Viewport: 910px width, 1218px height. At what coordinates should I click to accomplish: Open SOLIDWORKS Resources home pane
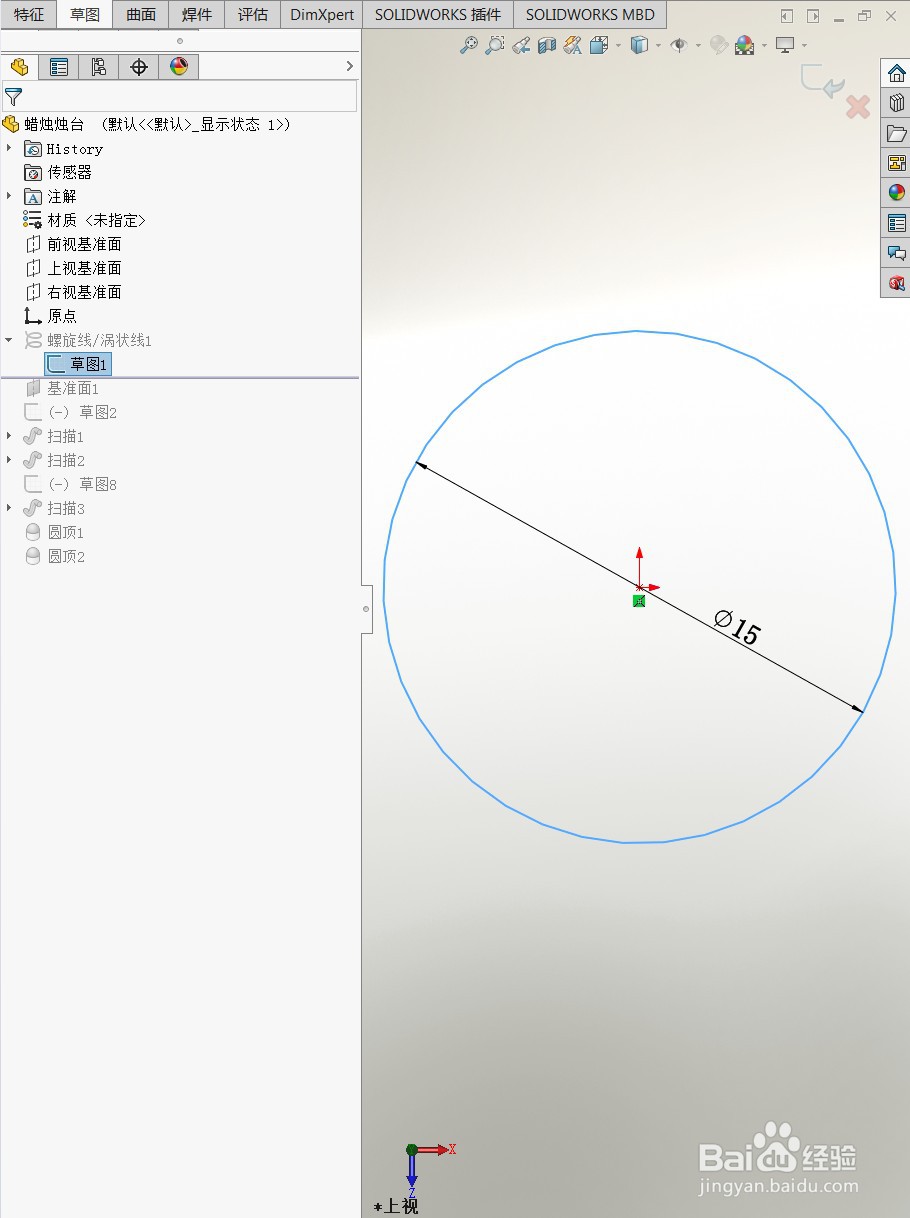[896, 73]
